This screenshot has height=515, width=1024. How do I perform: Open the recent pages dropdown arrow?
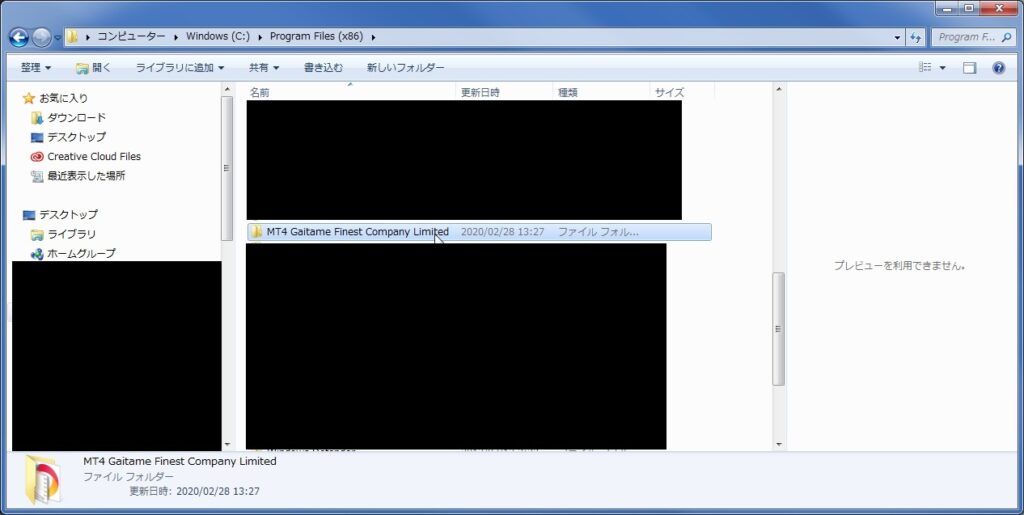(57, 38)
